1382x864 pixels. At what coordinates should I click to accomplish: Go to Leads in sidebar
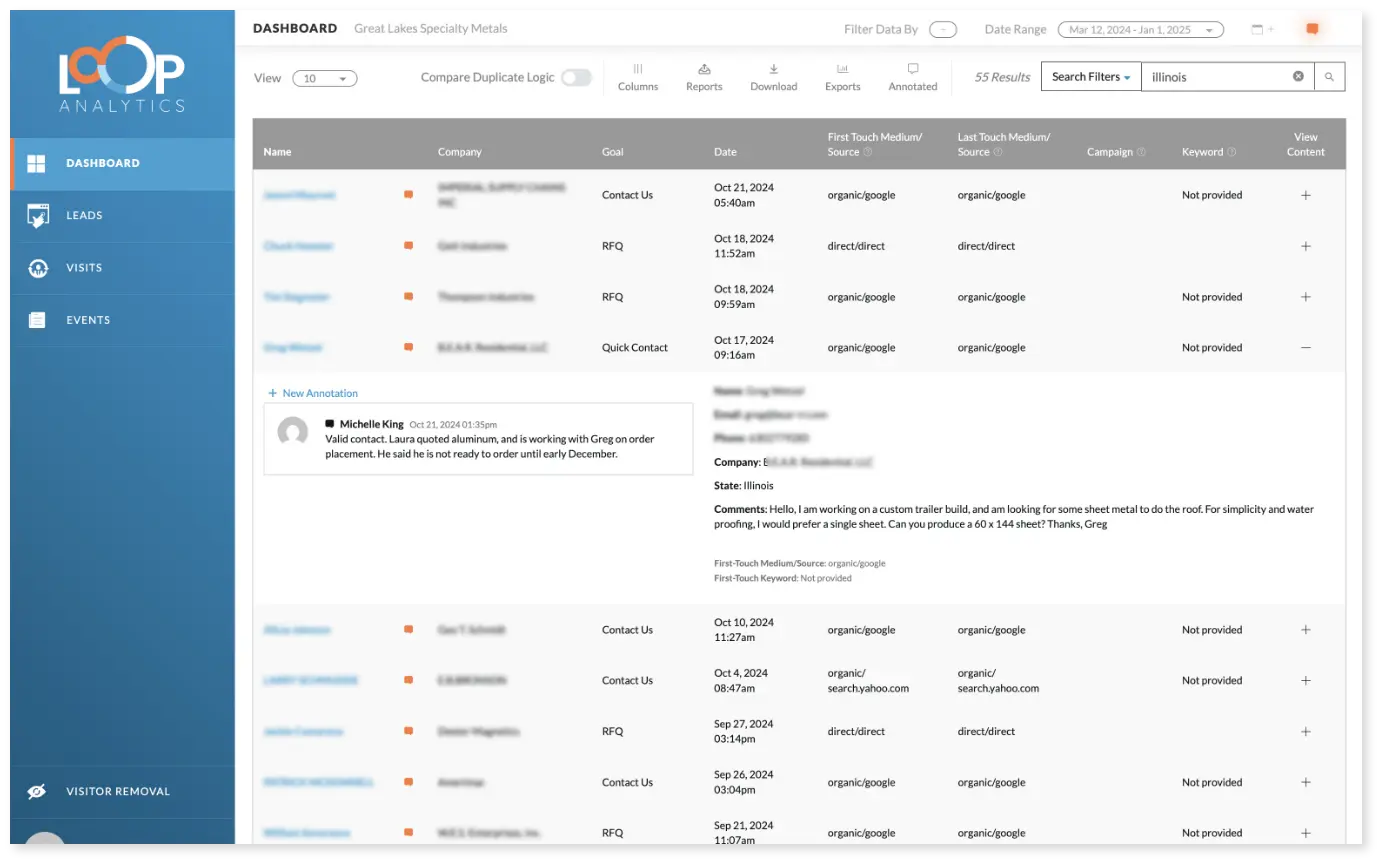click(x=84, y=215)
